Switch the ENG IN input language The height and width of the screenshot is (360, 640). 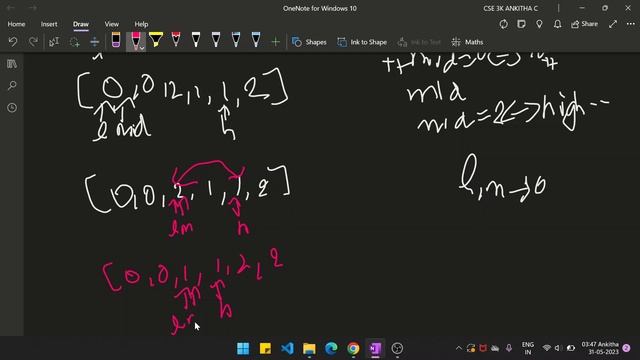click(528, 348)
